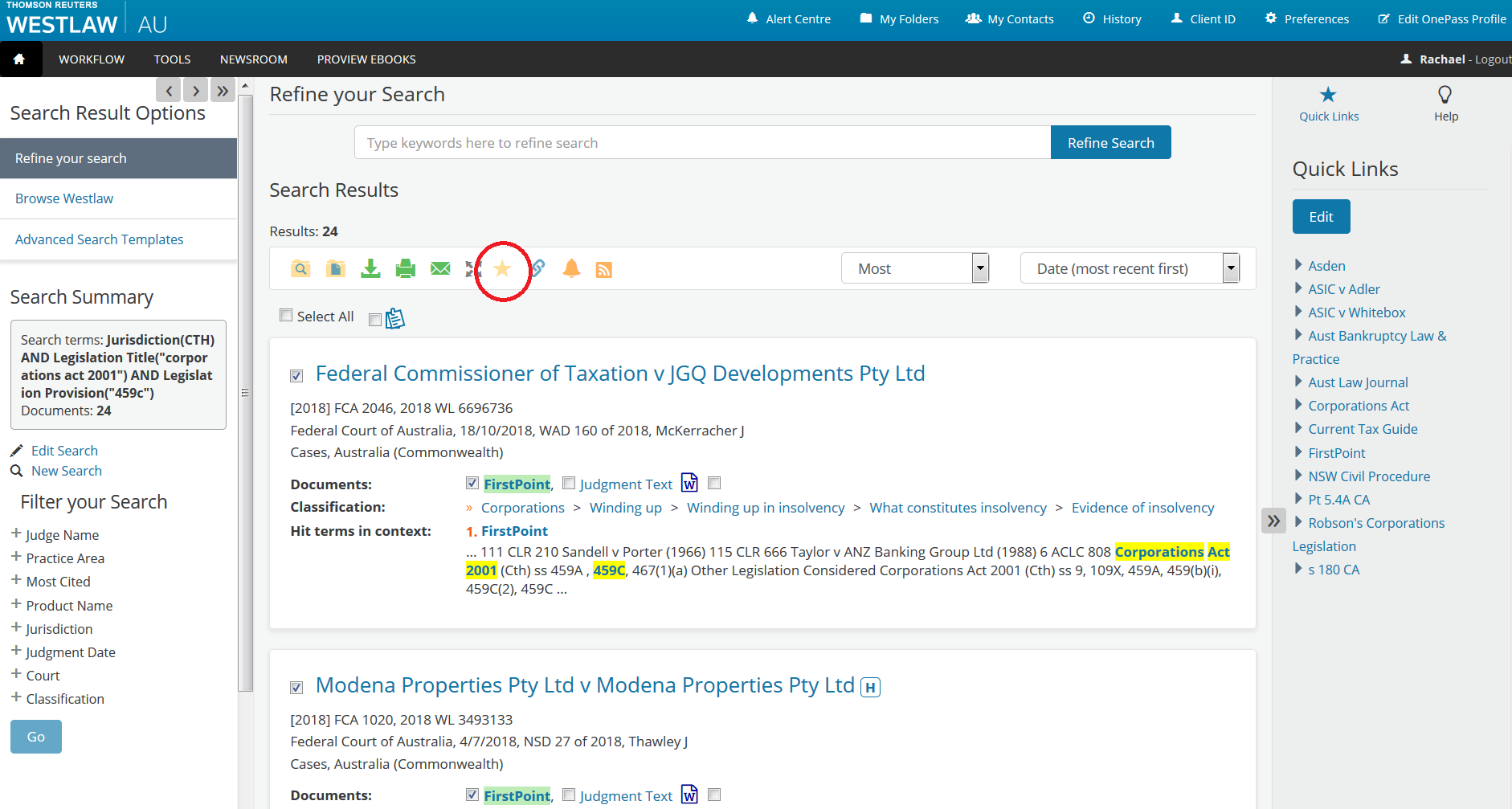Click the collapse arrows icon in results toolbar
The width and height of the screenshot is (1512, 809).
[x=472, y=269]
